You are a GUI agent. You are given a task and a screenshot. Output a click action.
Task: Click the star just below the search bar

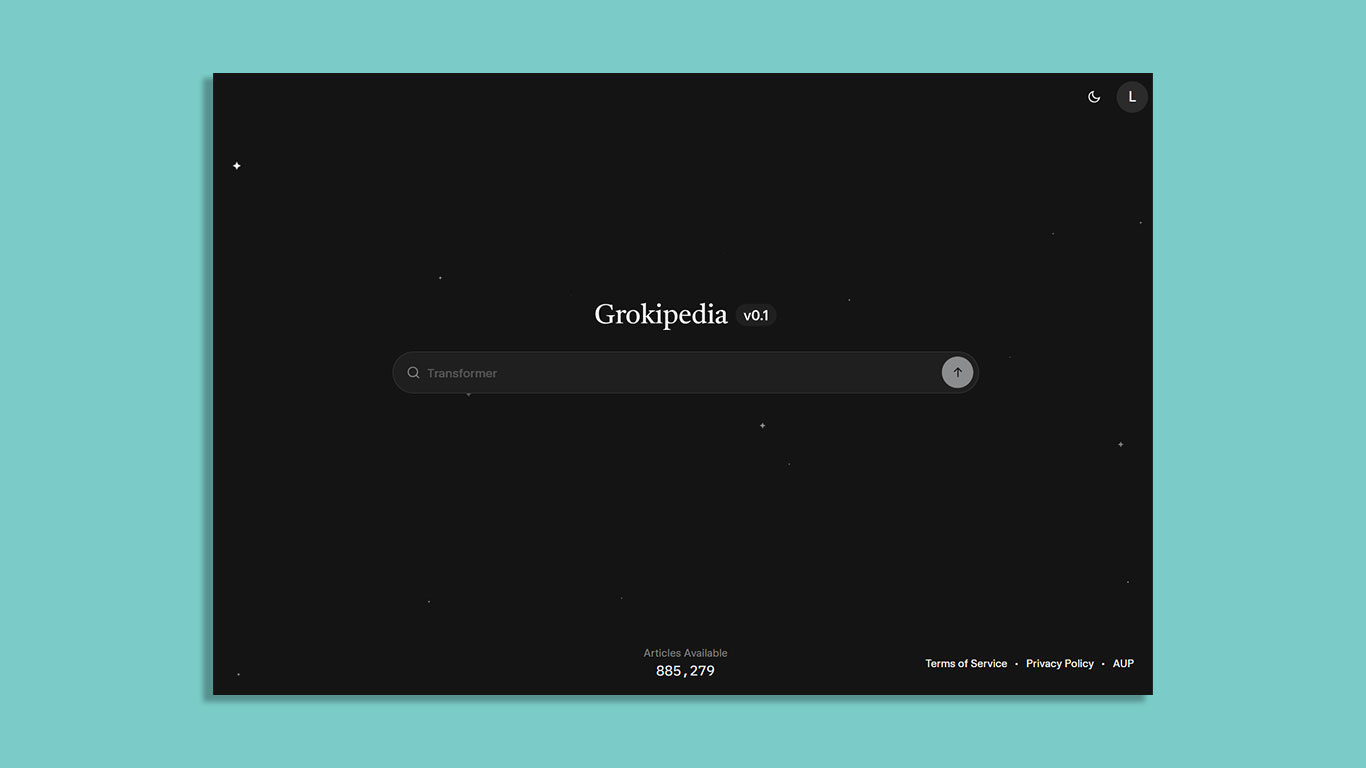(469, 395)
